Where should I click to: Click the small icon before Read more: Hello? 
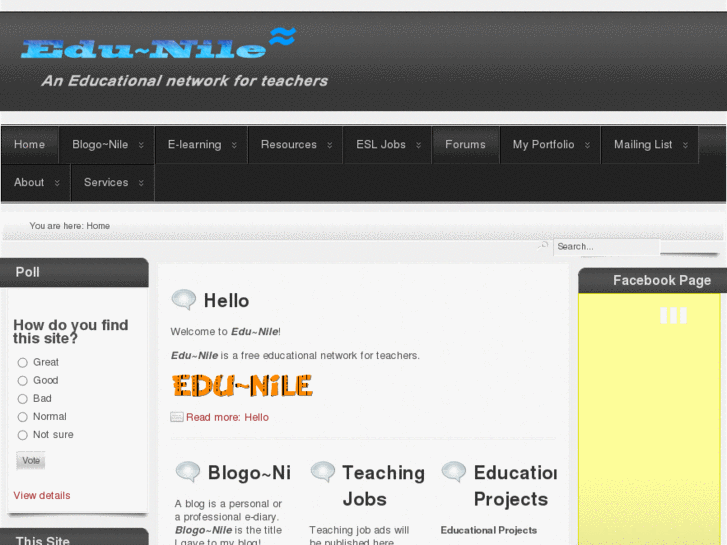[177, 417]
